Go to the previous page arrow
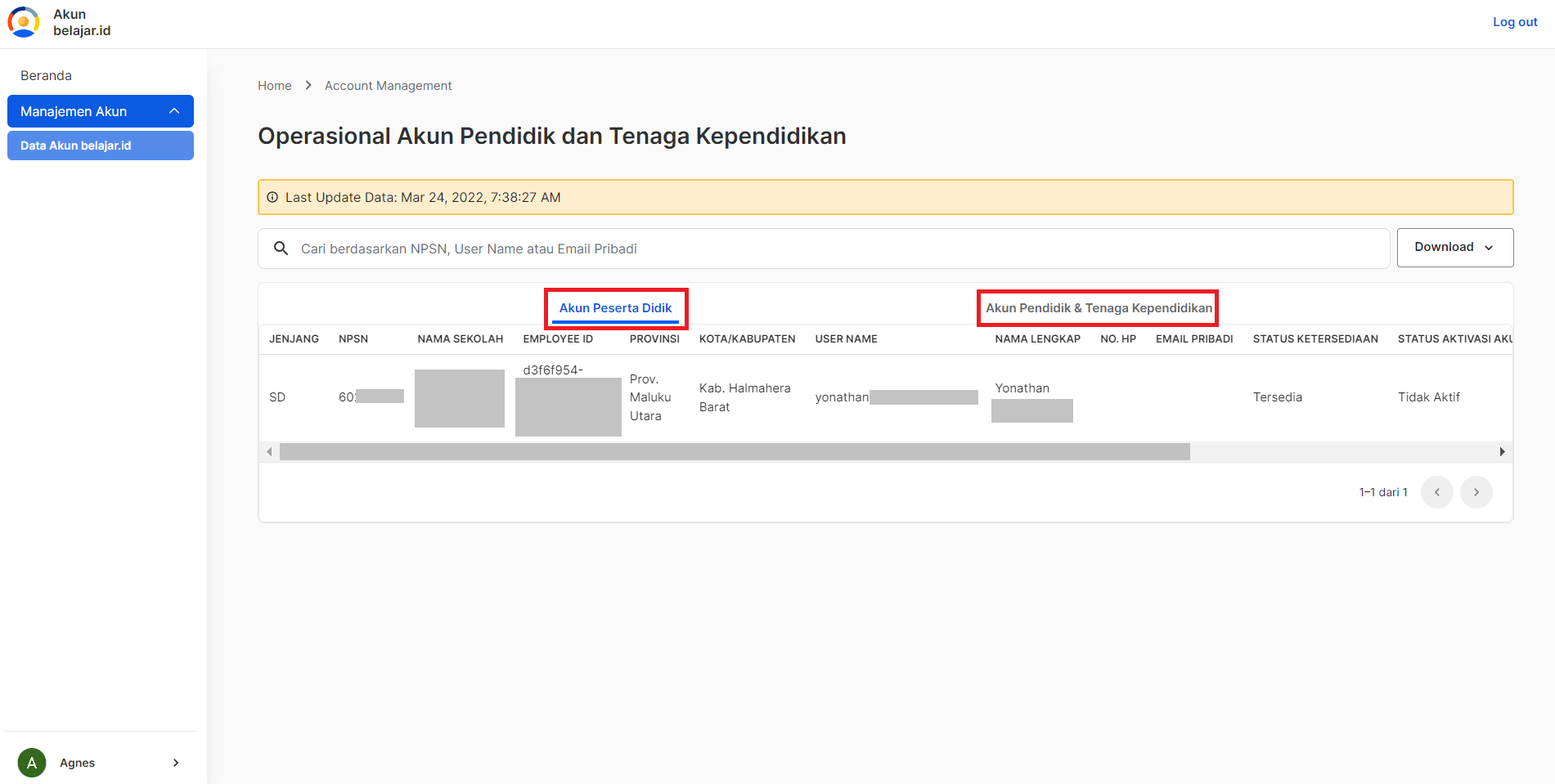The height and width of the screenshot is (784, 1555). click(x=1436, y=492)
